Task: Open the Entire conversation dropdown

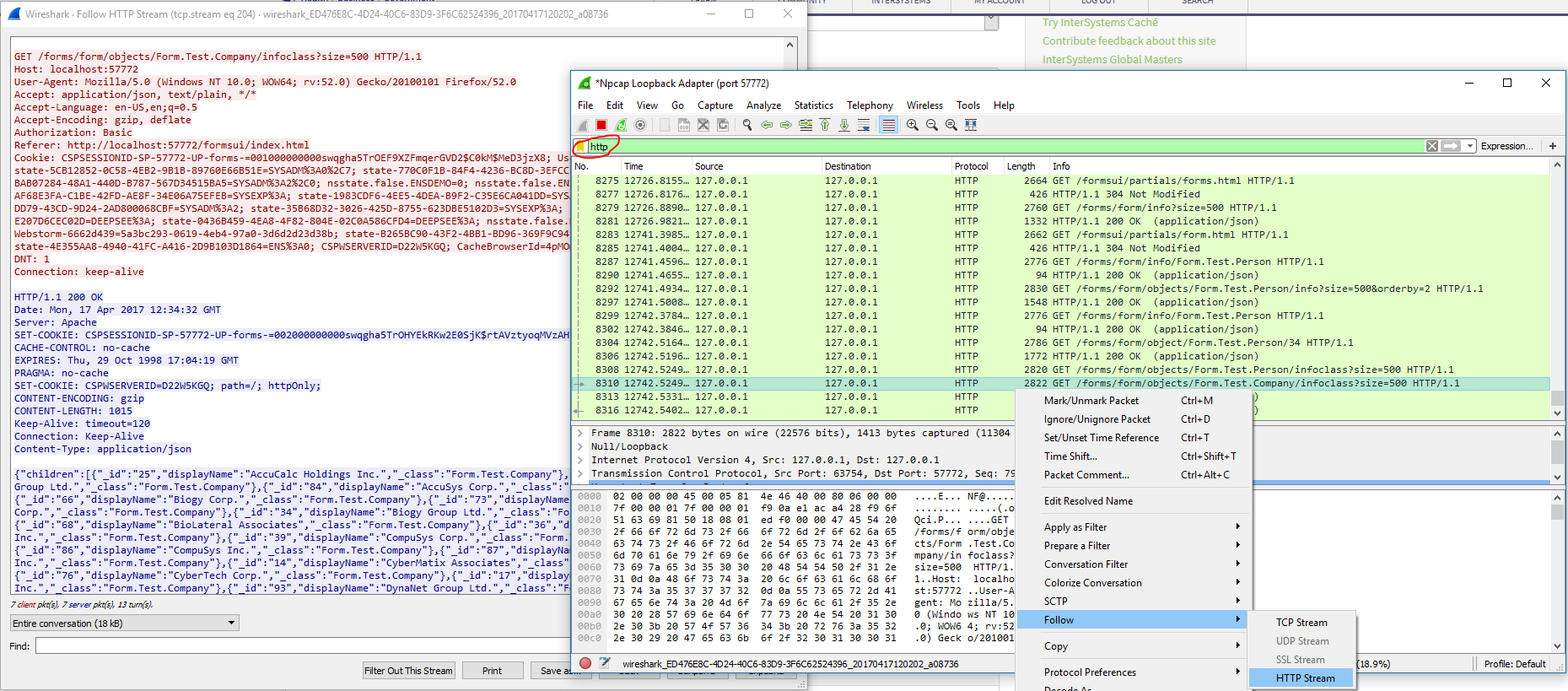Action: tap(125, 624)
